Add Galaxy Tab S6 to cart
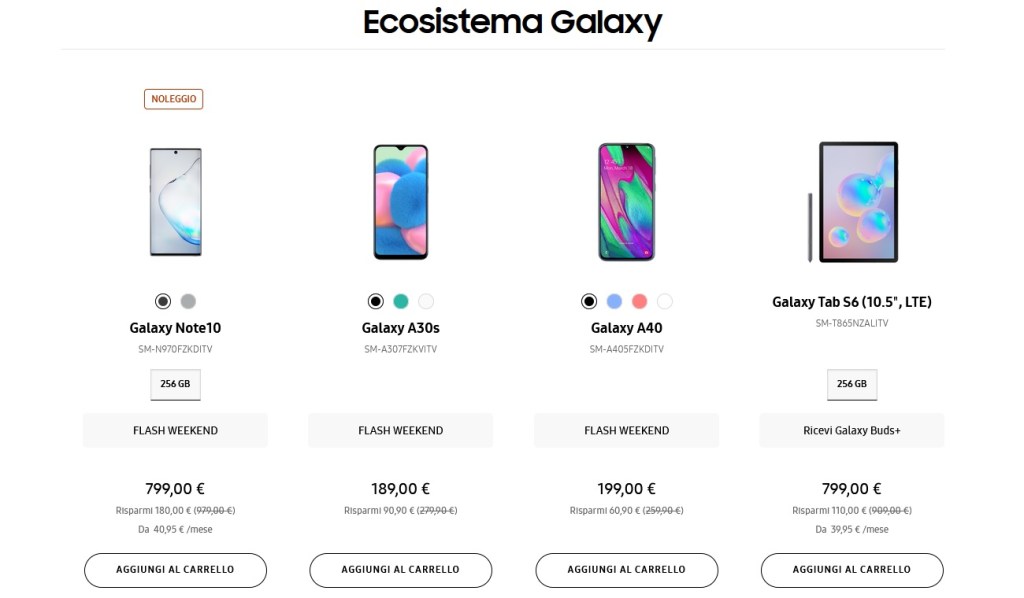1024x598 pixels. 852,570
